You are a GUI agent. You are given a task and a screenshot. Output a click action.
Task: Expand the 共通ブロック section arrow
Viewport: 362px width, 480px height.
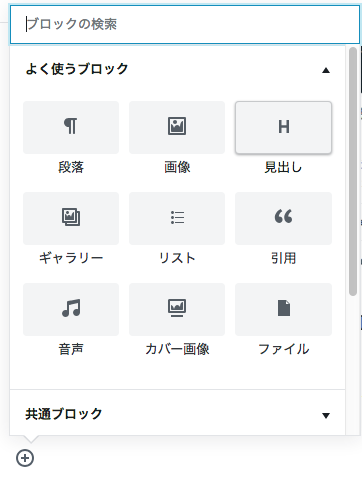point(326,415)
